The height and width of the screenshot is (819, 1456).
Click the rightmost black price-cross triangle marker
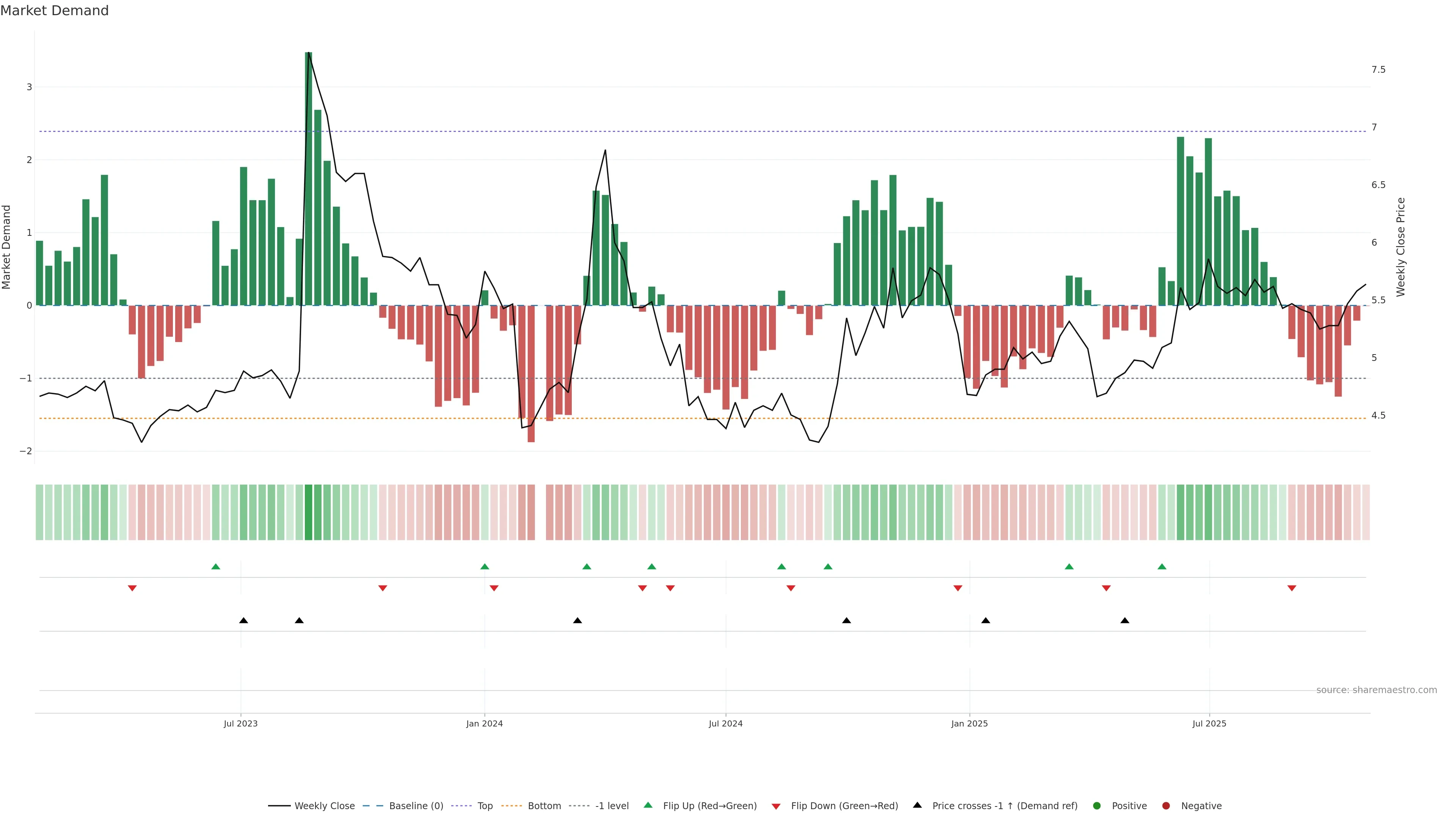1125,621
